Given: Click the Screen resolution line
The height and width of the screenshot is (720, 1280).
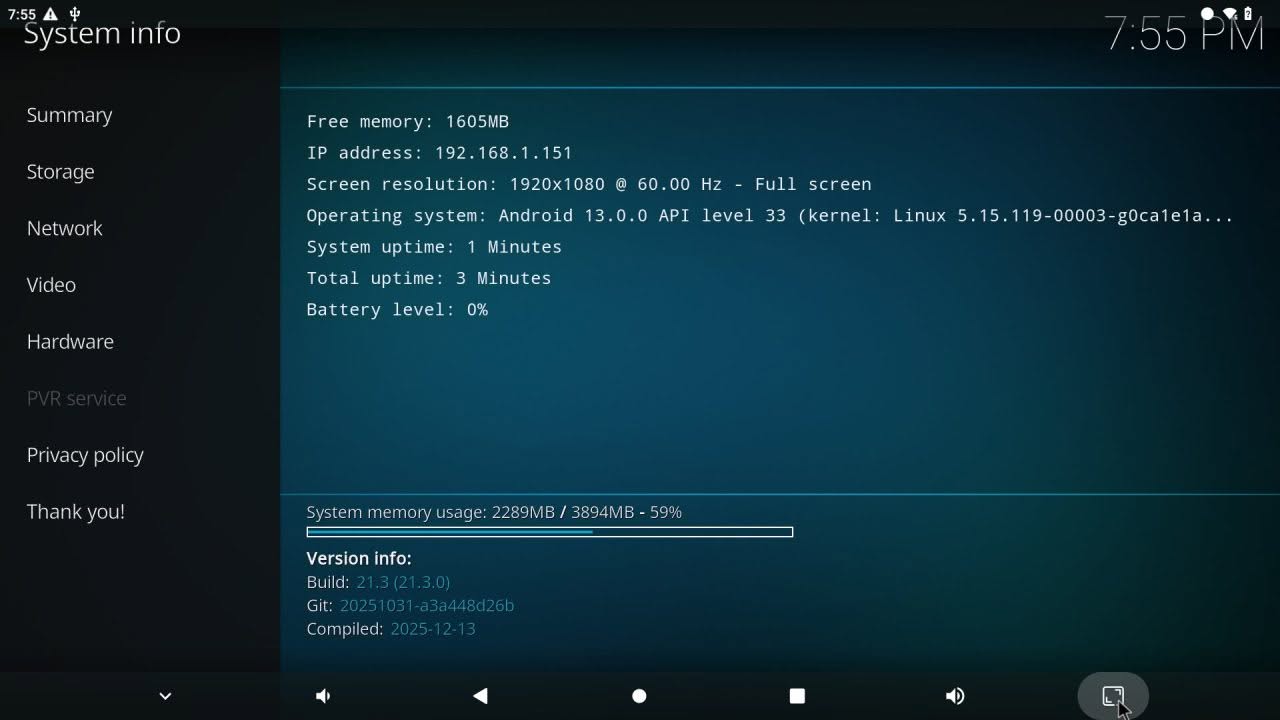Looking at the screenshot, I should tap(588, 184).
